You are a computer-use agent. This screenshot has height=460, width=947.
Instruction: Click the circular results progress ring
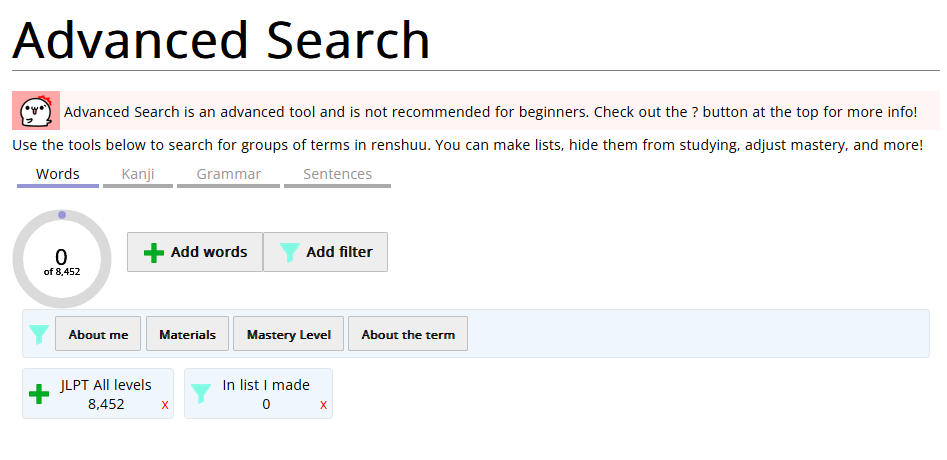click(62, 259)
